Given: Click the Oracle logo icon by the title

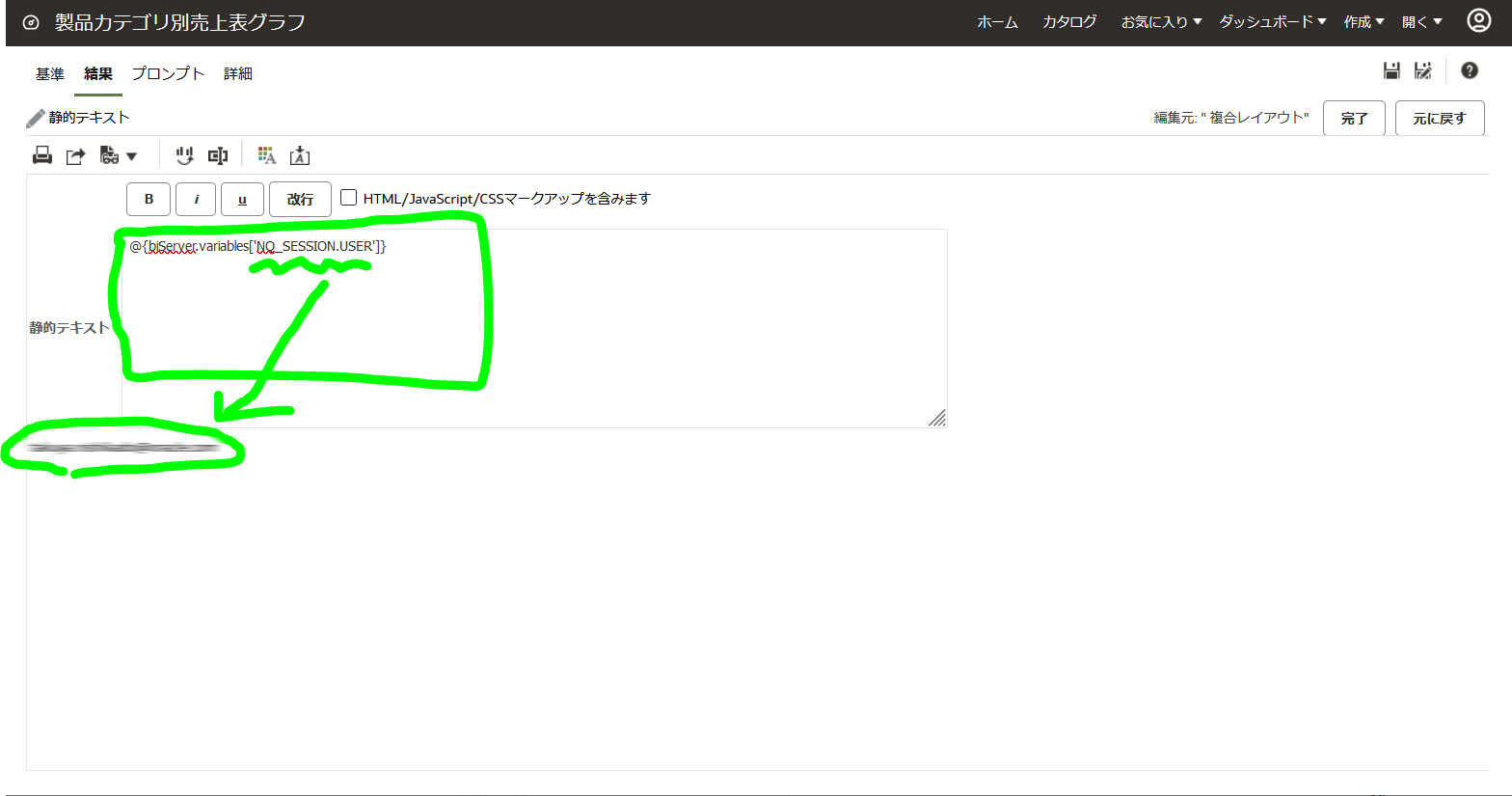Looking at the screenshot, I should 31,22.
